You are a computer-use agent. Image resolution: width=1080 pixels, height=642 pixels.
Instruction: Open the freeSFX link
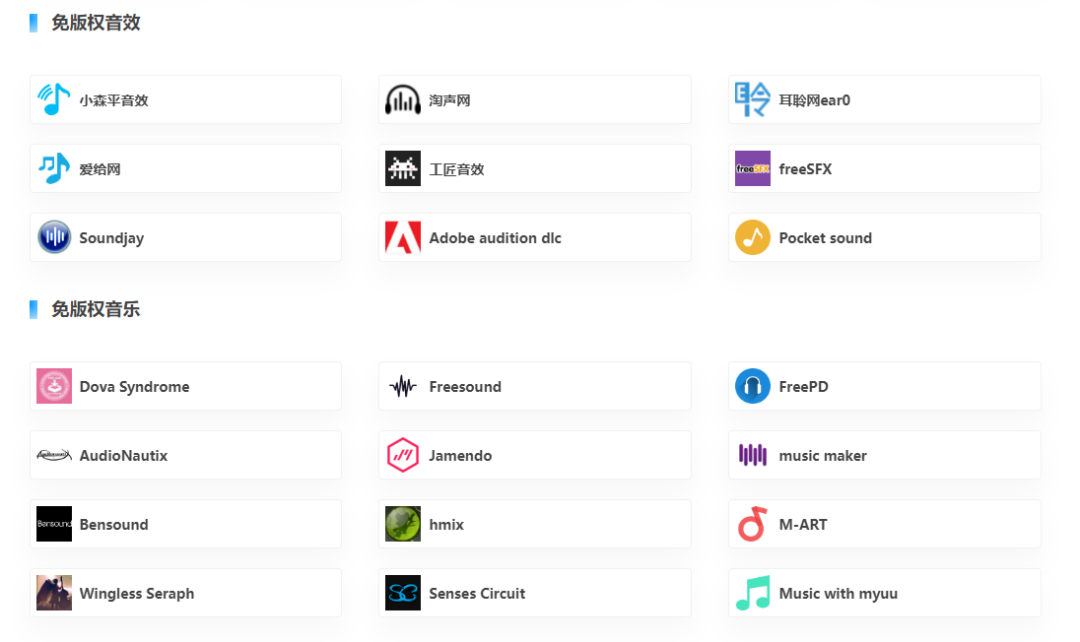click(x=884, y=168)
